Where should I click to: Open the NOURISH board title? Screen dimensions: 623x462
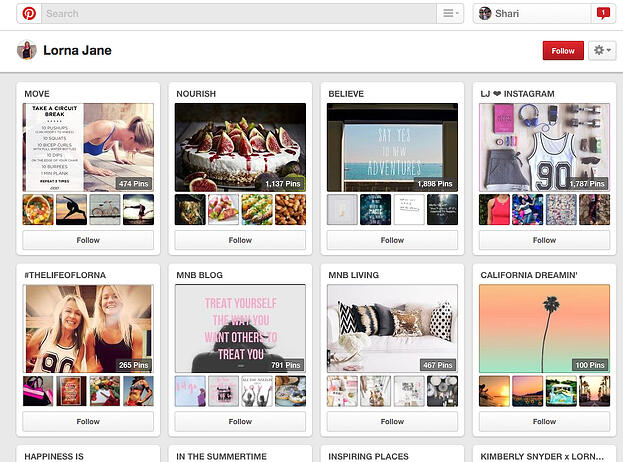click(x=196, y=94)
